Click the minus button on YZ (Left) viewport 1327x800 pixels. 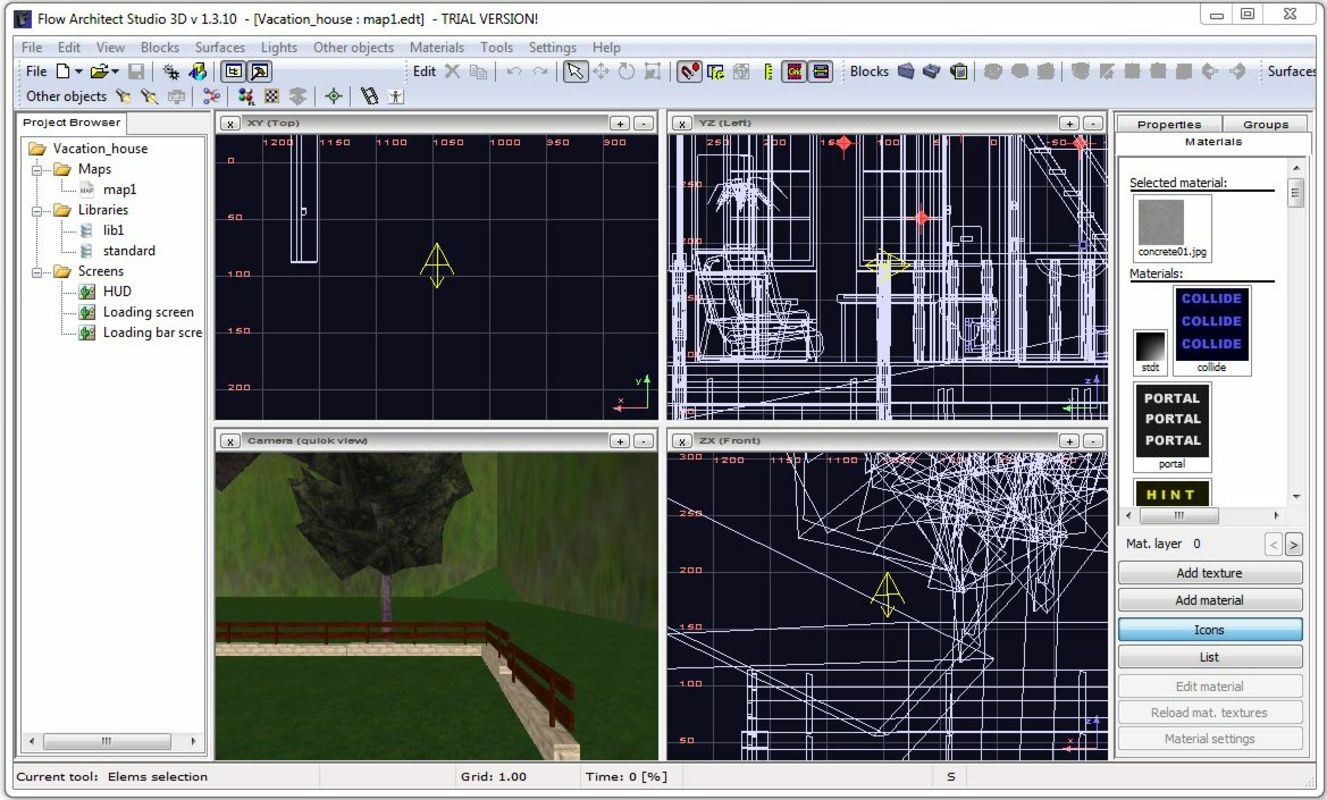(x=1093, y=123)
